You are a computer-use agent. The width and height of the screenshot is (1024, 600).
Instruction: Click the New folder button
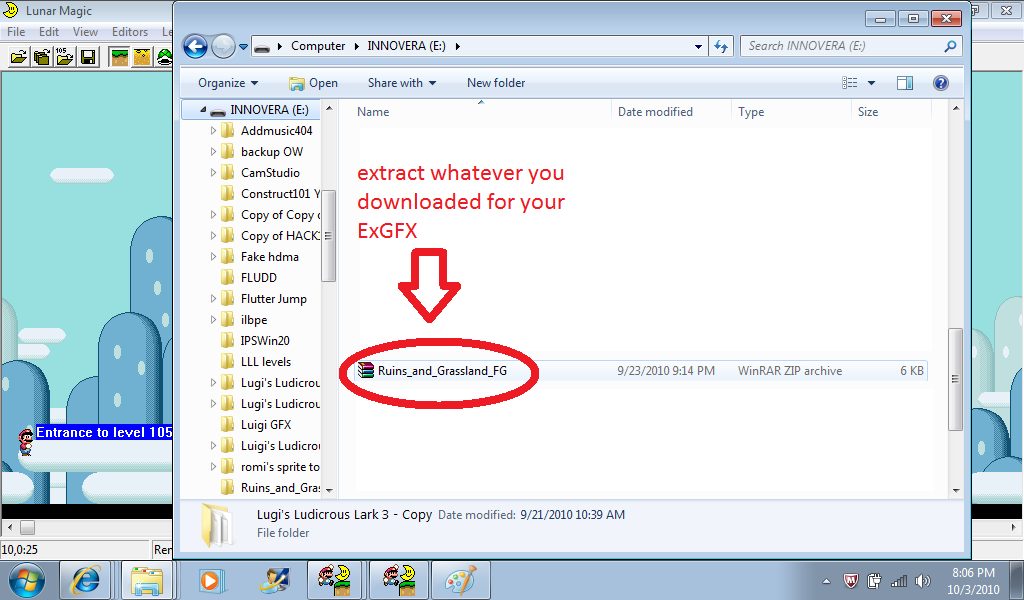pyautogui.click(x=496, y=83)
